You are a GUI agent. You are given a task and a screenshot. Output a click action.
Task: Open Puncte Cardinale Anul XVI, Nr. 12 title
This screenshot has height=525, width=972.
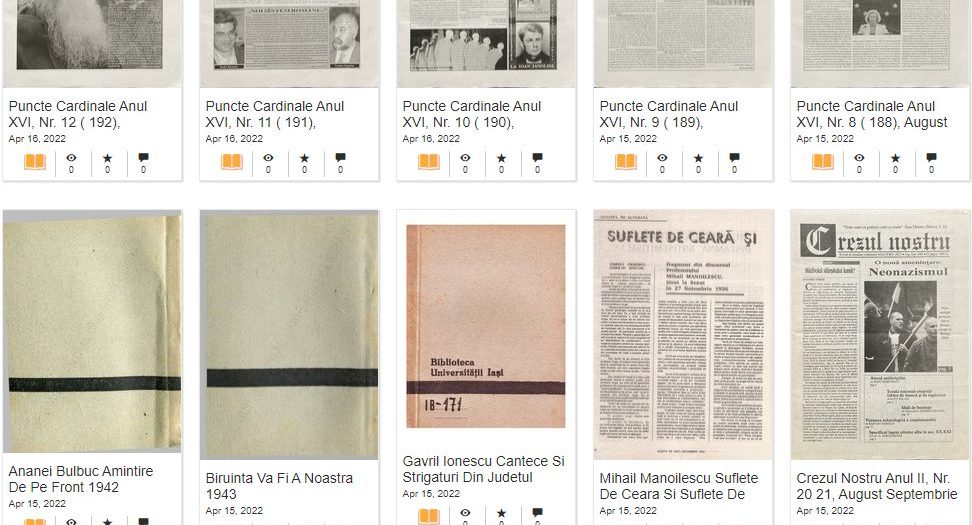click(78, 114)
